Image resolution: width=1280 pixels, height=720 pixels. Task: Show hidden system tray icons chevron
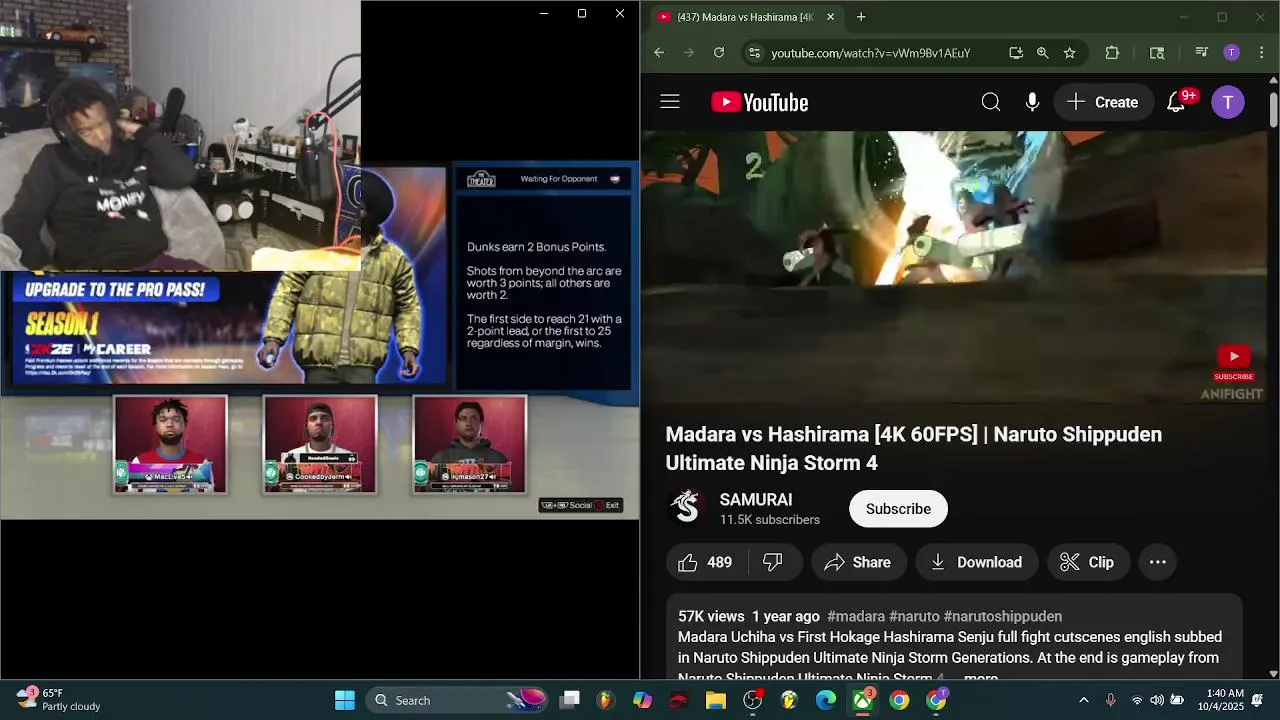pos(1083,700)
